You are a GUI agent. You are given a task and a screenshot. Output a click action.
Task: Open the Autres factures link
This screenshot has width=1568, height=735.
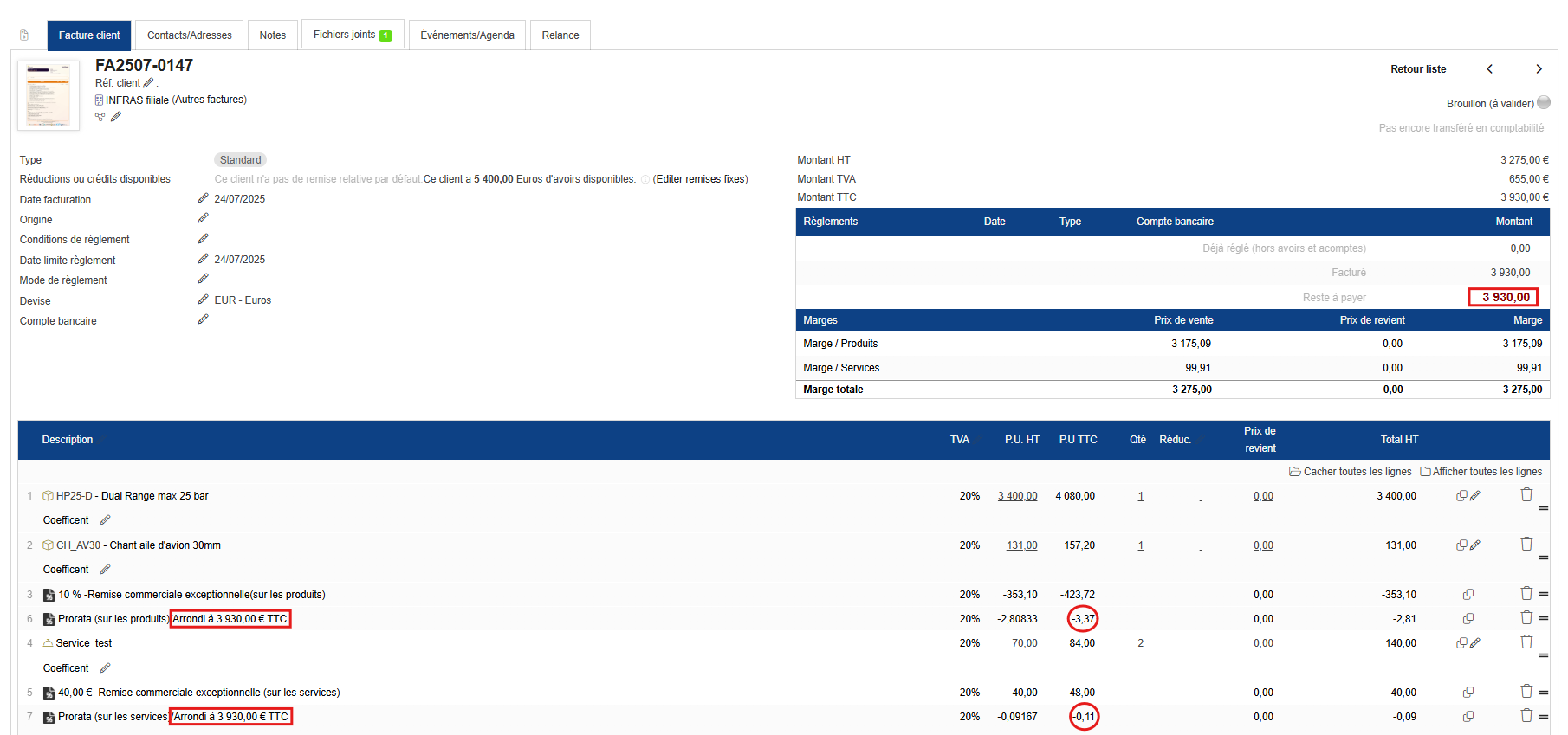pos(210,100)
